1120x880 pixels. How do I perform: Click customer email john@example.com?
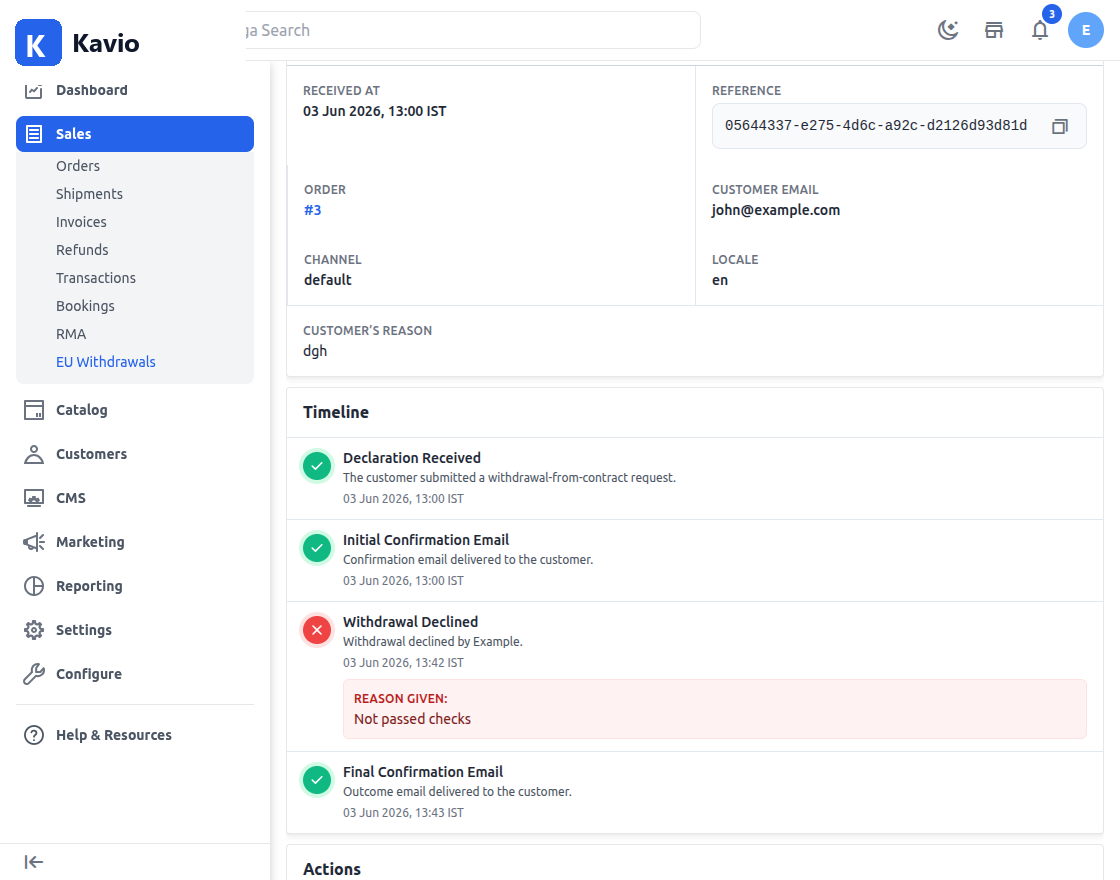(x=776, y=210)
